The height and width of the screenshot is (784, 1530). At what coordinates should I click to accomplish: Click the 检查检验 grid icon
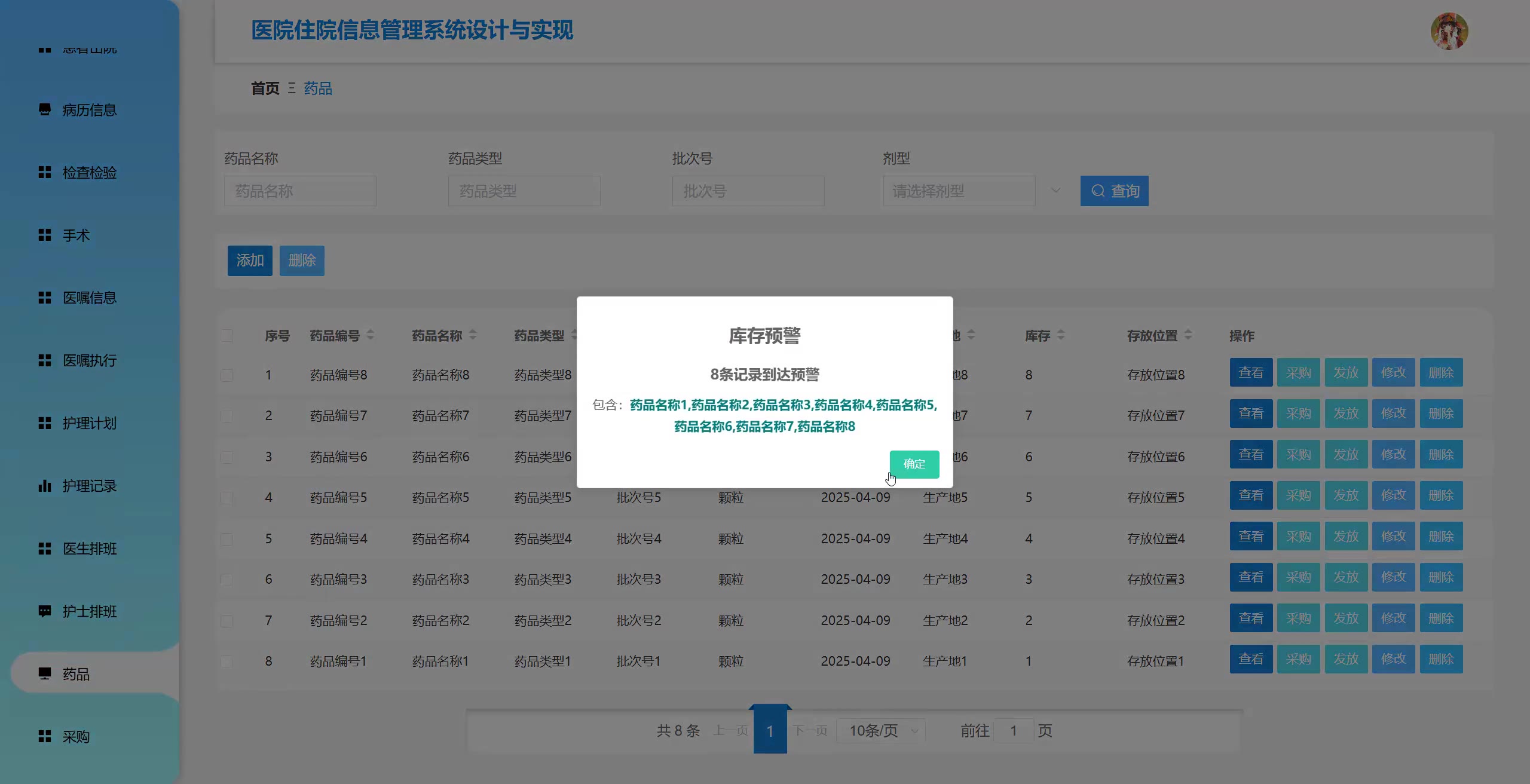coord(45,173)
